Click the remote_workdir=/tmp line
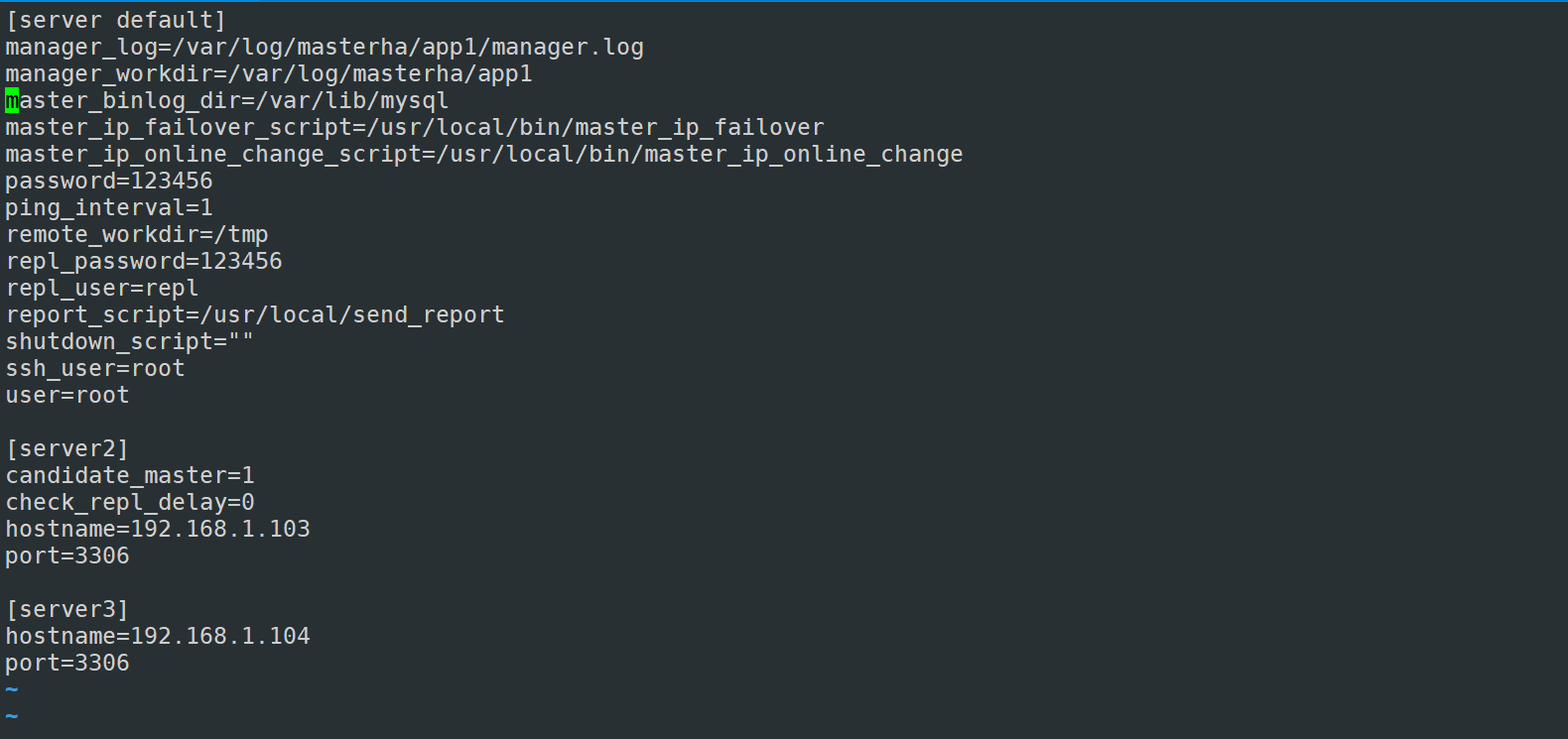1568x739 pixels. click(x=137, y=235)
